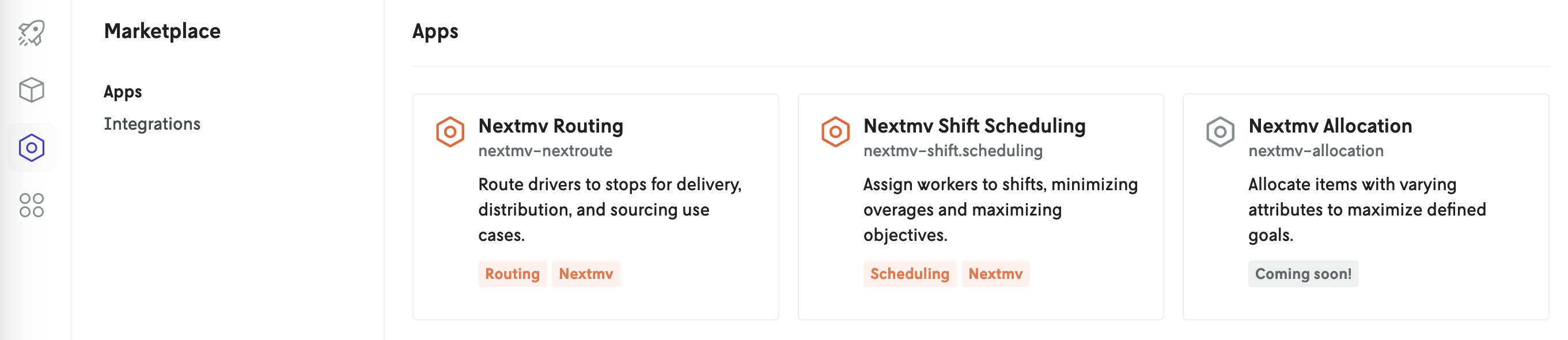The width and height of the screenshot is (1568, 340).
Task: Click the Nextmv Allocation description text
Action: pyautogui.click(x=1366, y=209)
